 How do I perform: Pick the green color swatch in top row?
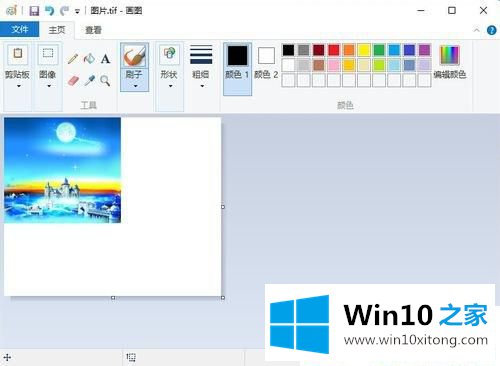379,50
